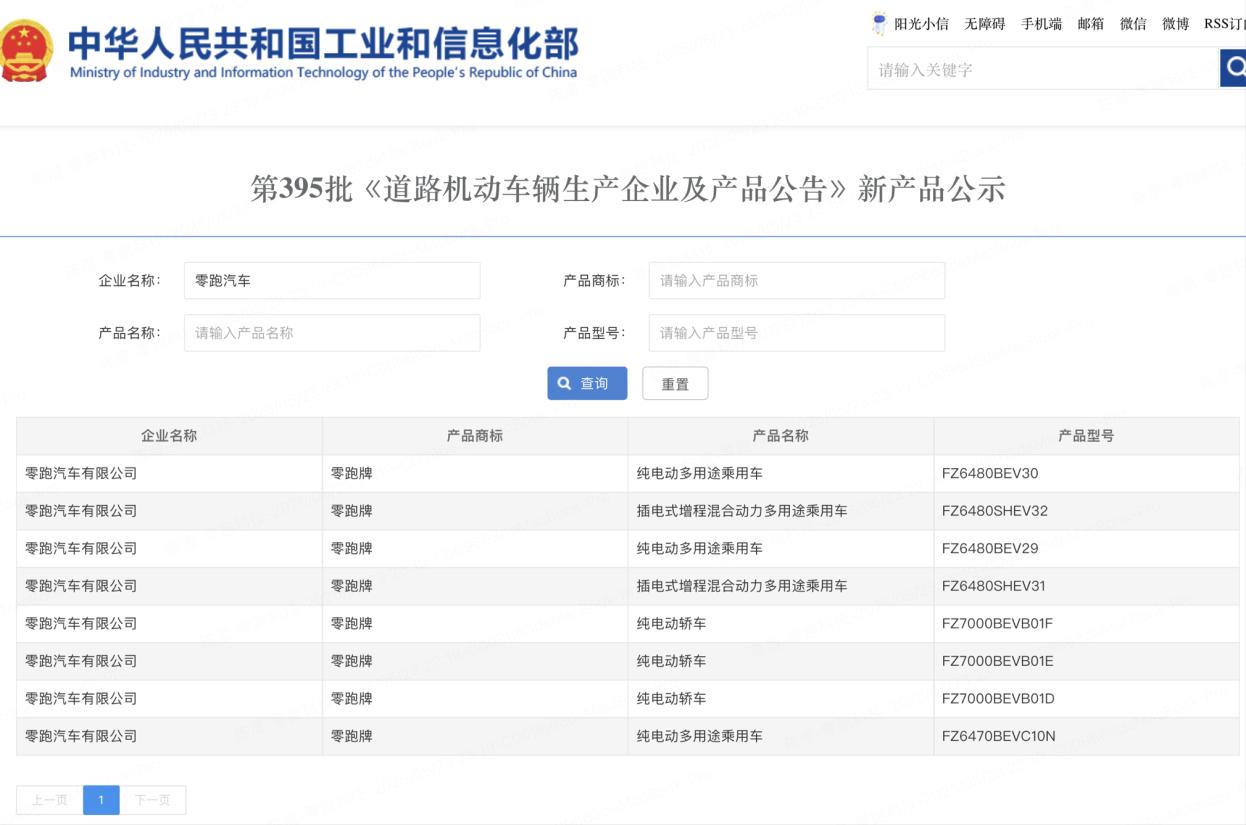Click the national emblem logo
This screenshot has width=1246, height=825.
(x=27, y=51)
